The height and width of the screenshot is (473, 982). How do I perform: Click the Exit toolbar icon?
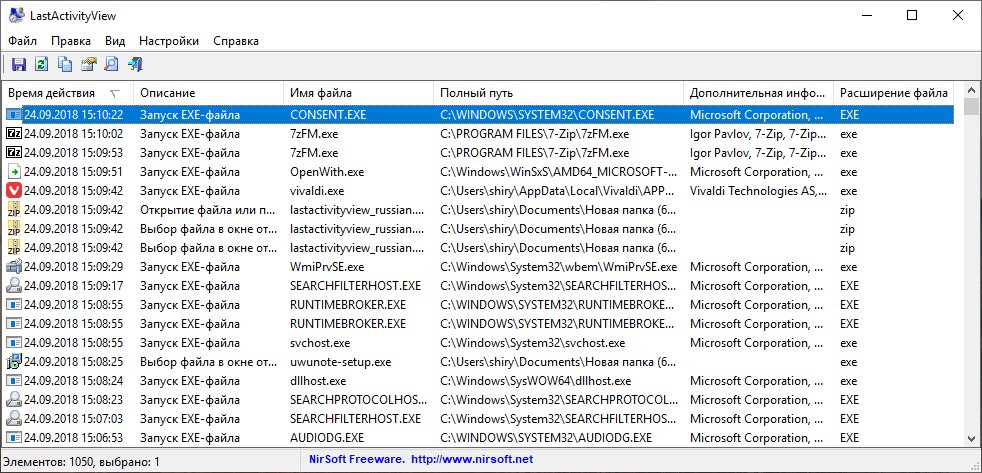(x=135, y=64)
